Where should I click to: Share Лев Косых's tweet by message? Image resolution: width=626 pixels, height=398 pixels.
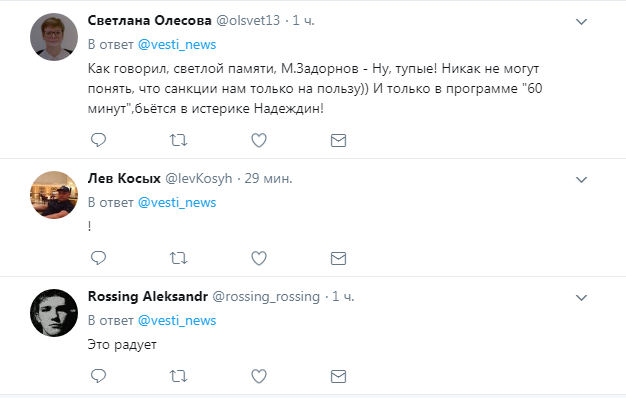338,259
